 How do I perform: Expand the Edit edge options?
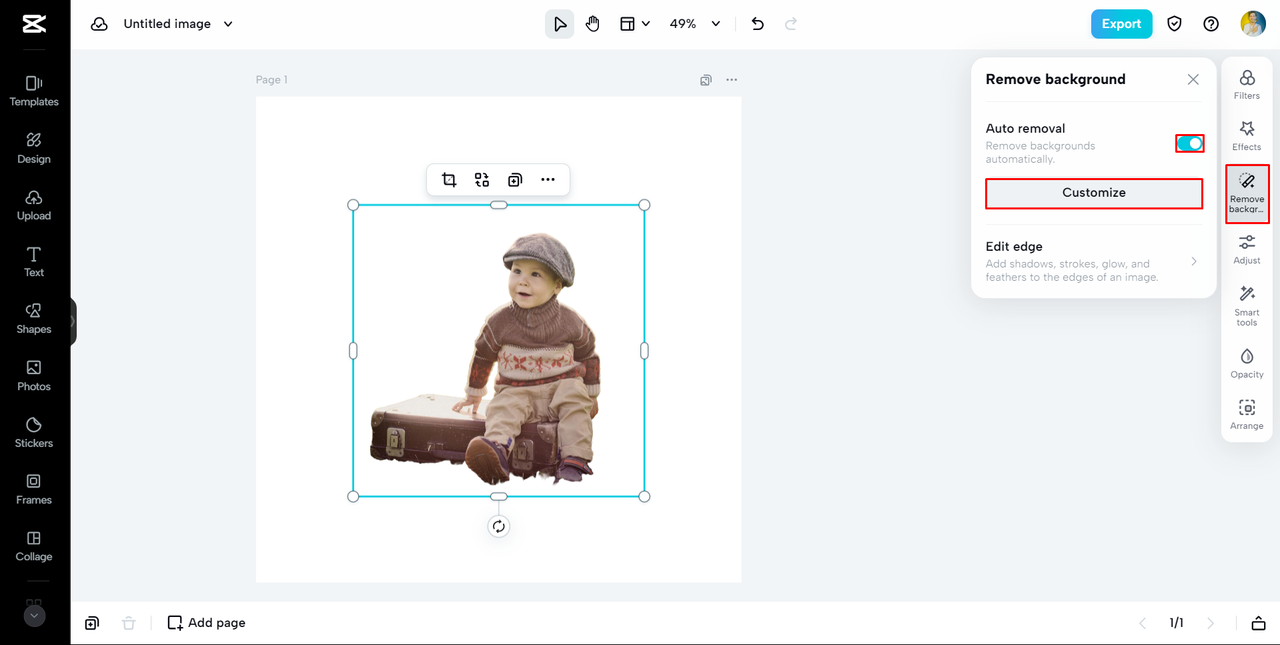1093,261
